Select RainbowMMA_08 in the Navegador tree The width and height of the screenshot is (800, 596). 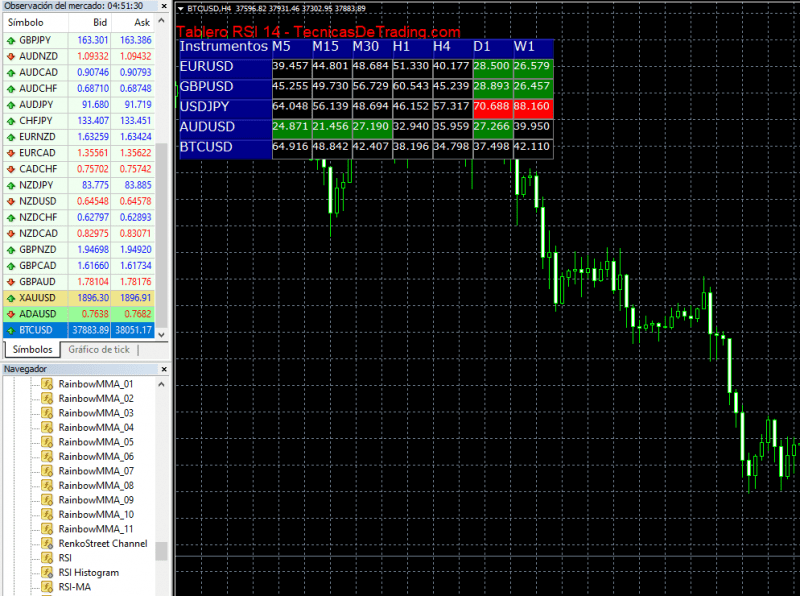(96, 486)
